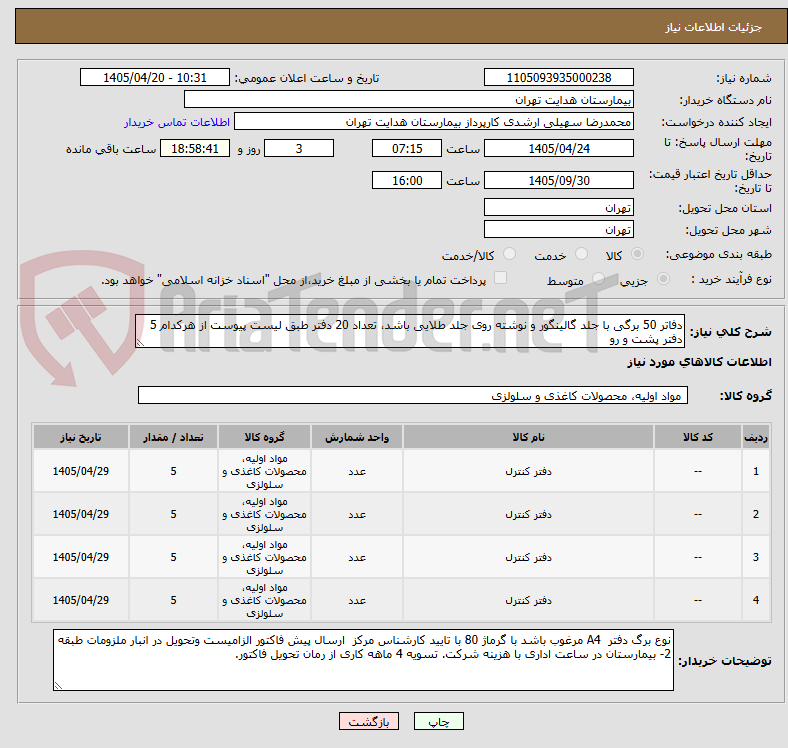Select the خدمت radio button

pos(581,254)
